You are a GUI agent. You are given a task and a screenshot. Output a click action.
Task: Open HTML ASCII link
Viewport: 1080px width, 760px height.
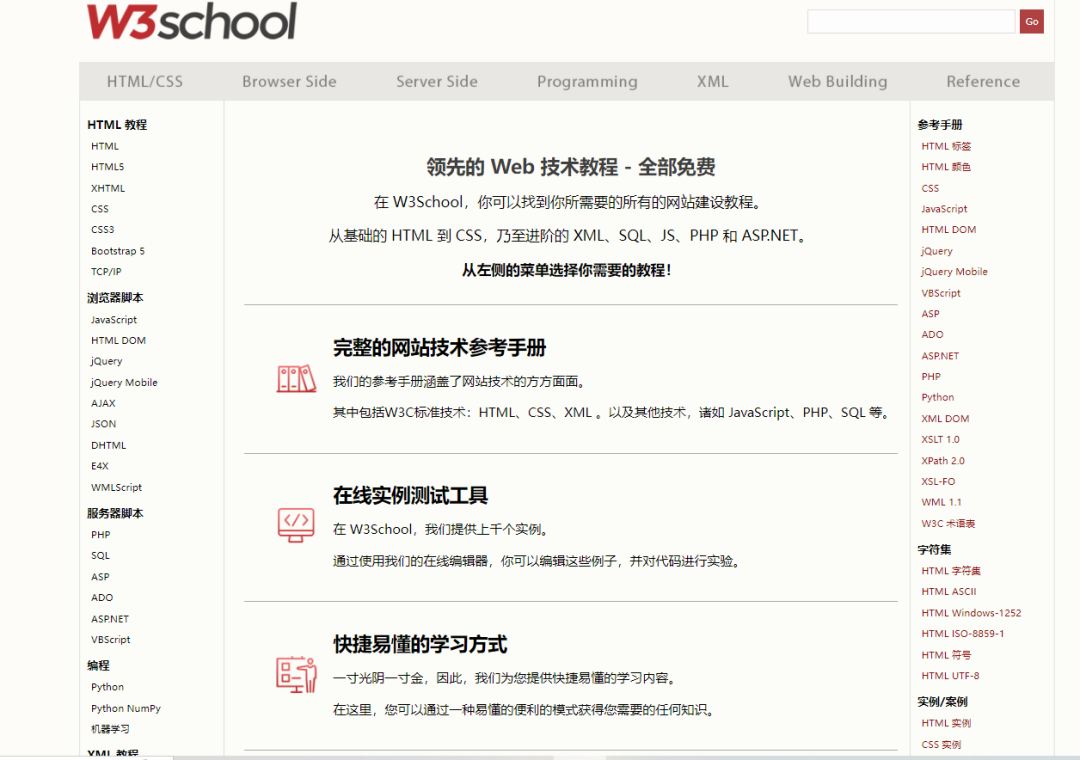click(948, 591)
